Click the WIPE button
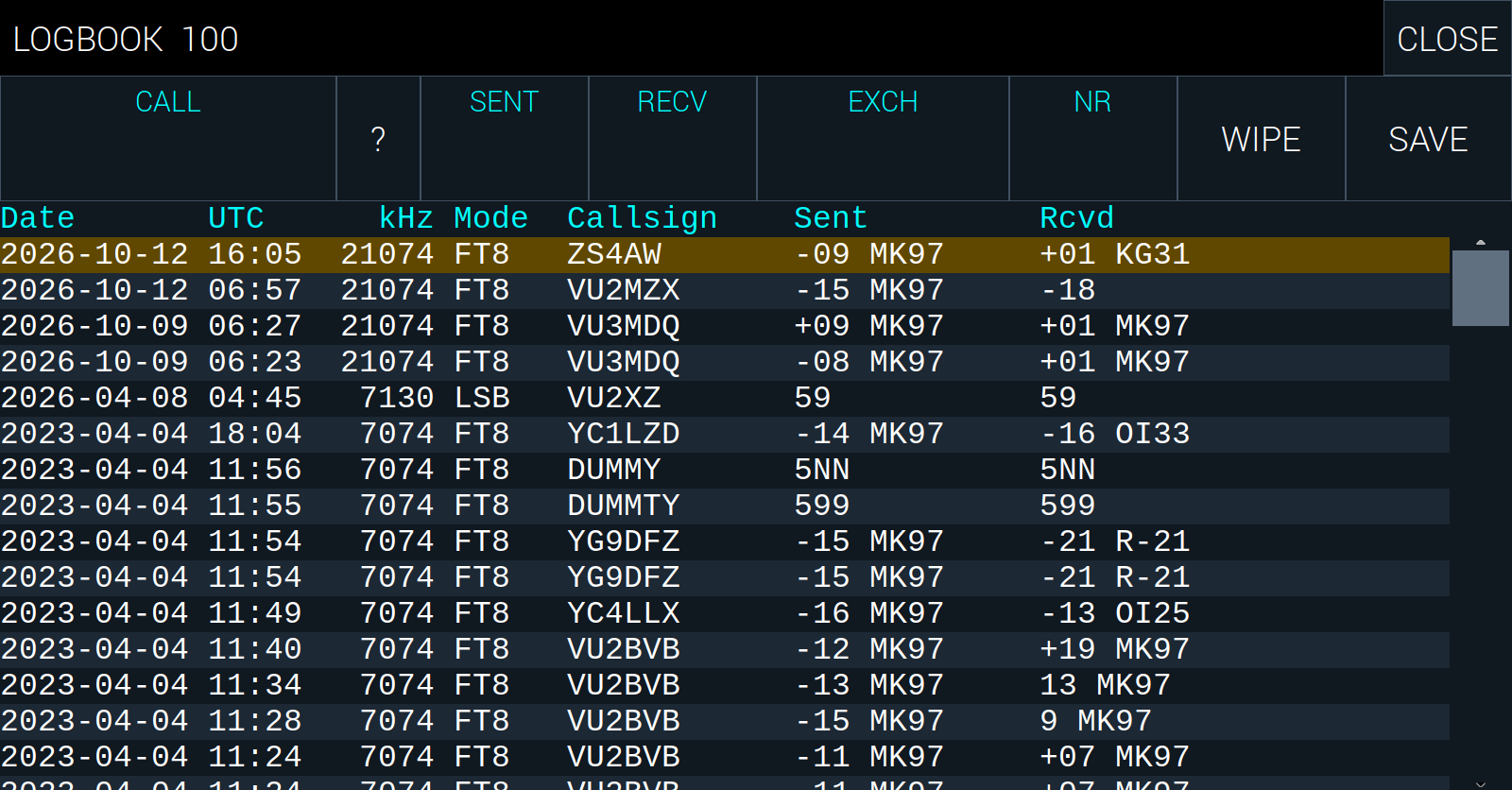Image resolution: width=1512 pixels, height=790 pixels. point(1261,139)
